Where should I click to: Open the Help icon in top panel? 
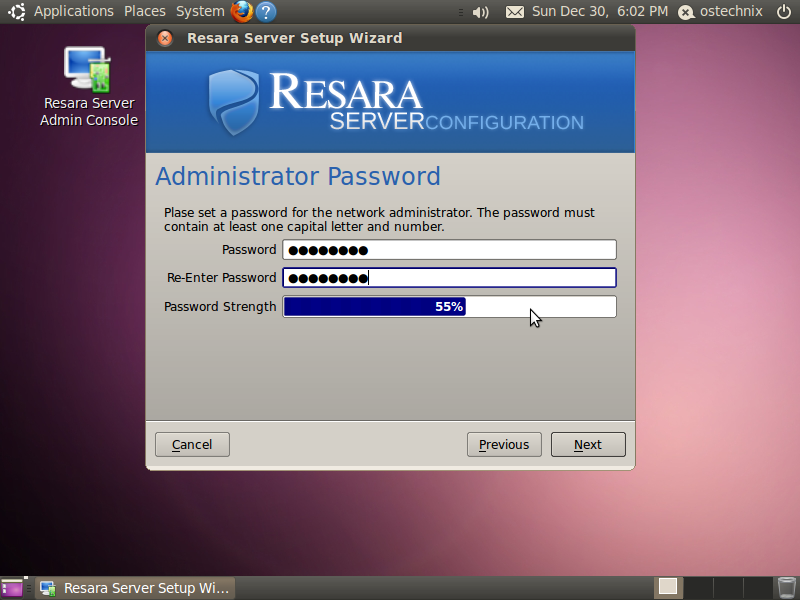tap(266, 11)
